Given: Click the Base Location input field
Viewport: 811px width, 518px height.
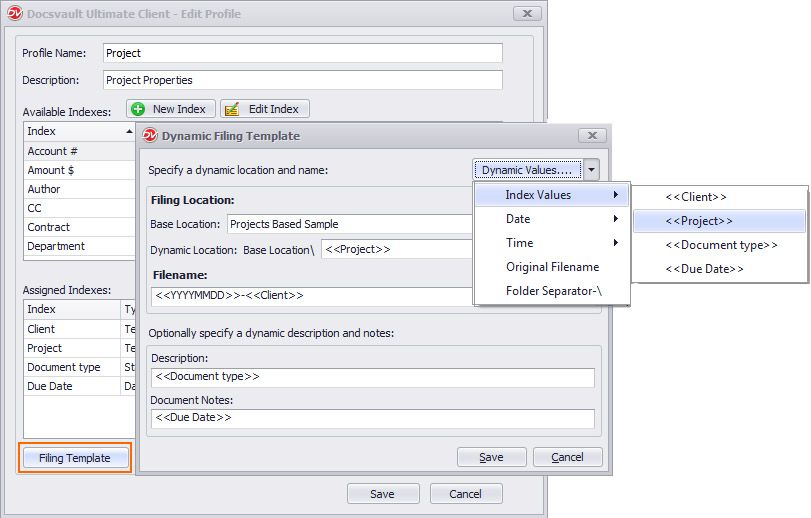Looking at the screenshot, I should (350, 224).
